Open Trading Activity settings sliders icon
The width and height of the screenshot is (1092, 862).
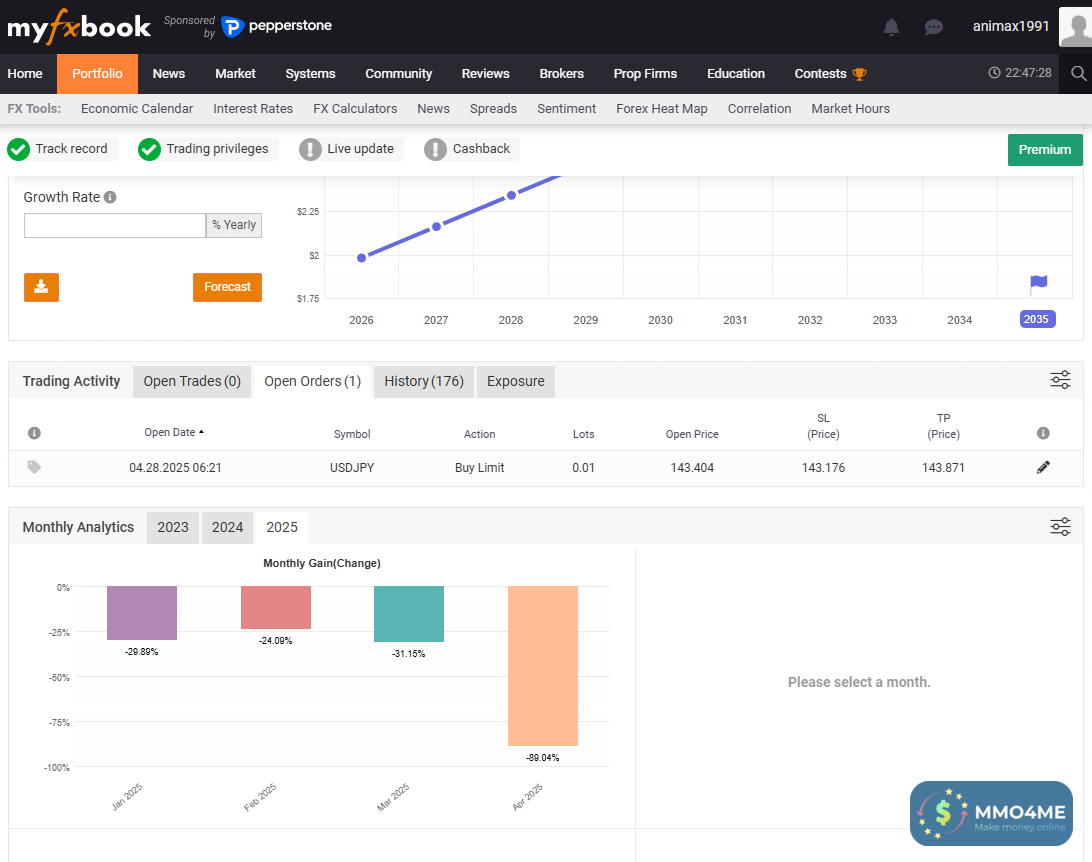coord(1060,380)
